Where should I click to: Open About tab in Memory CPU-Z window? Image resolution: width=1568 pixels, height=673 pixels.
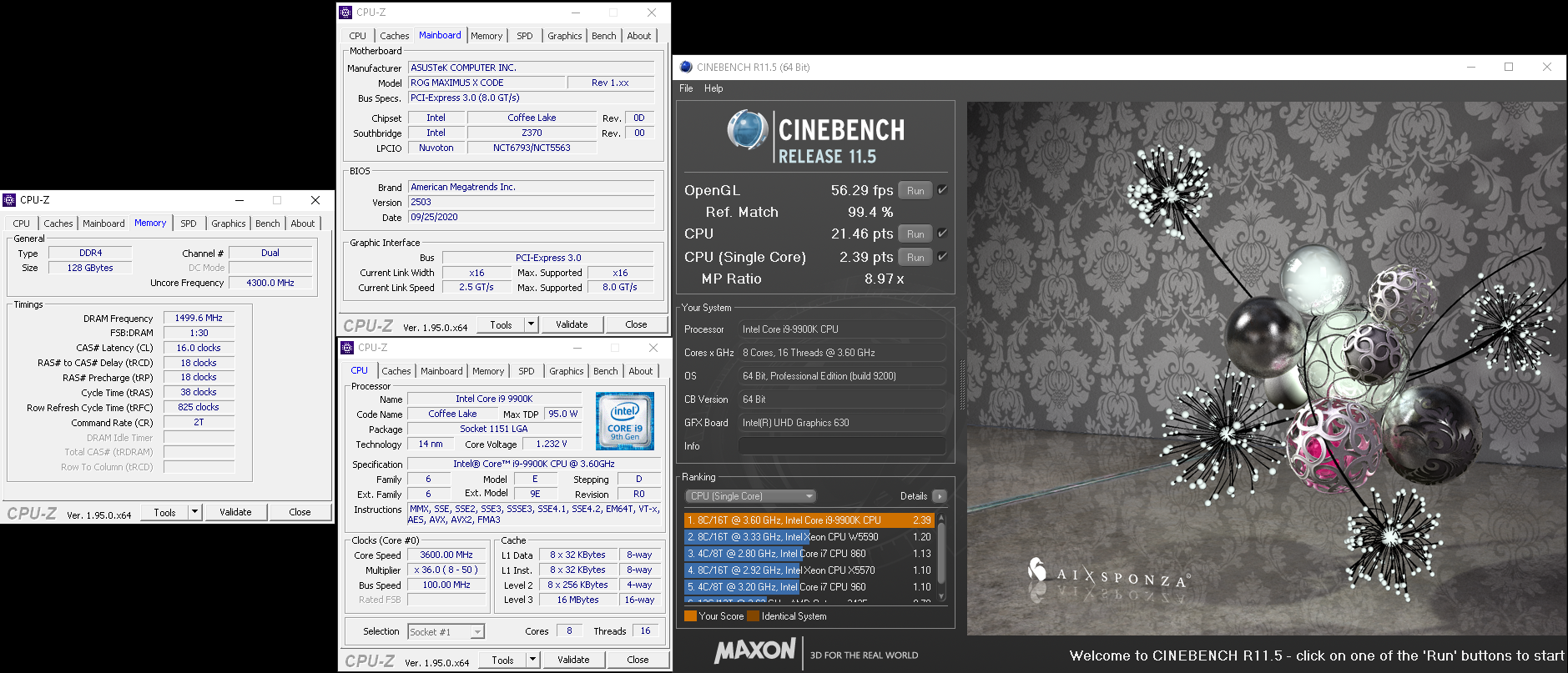click(x=303, y=223)
